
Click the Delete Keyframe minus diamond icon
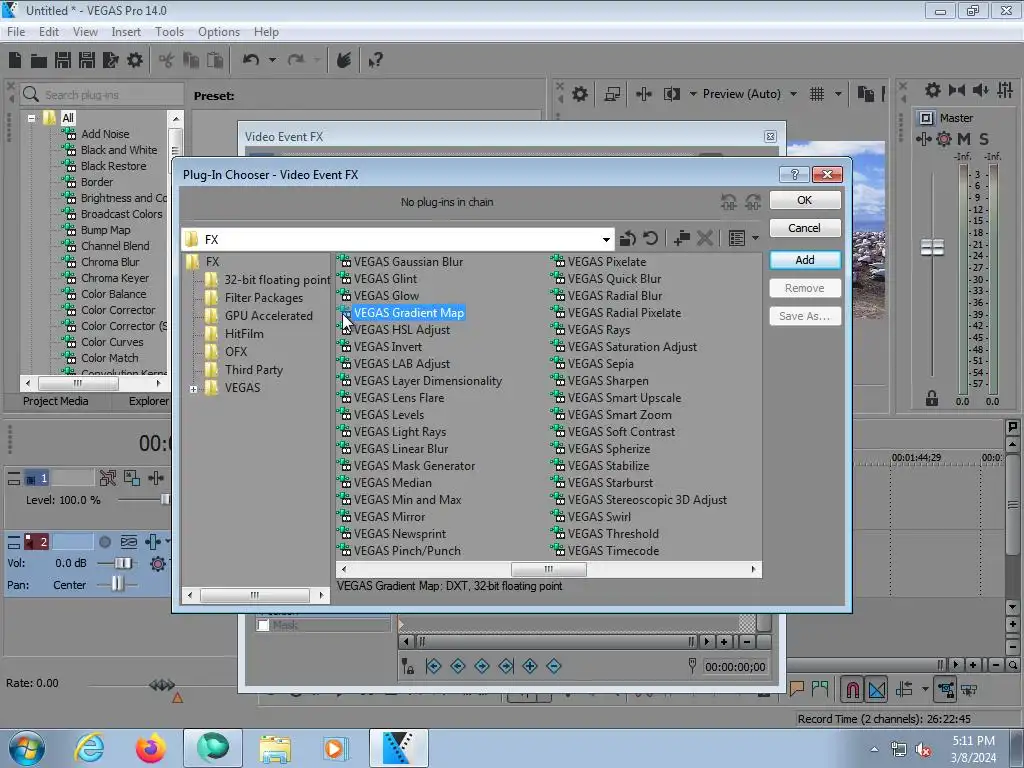click(x=554, y=666)
